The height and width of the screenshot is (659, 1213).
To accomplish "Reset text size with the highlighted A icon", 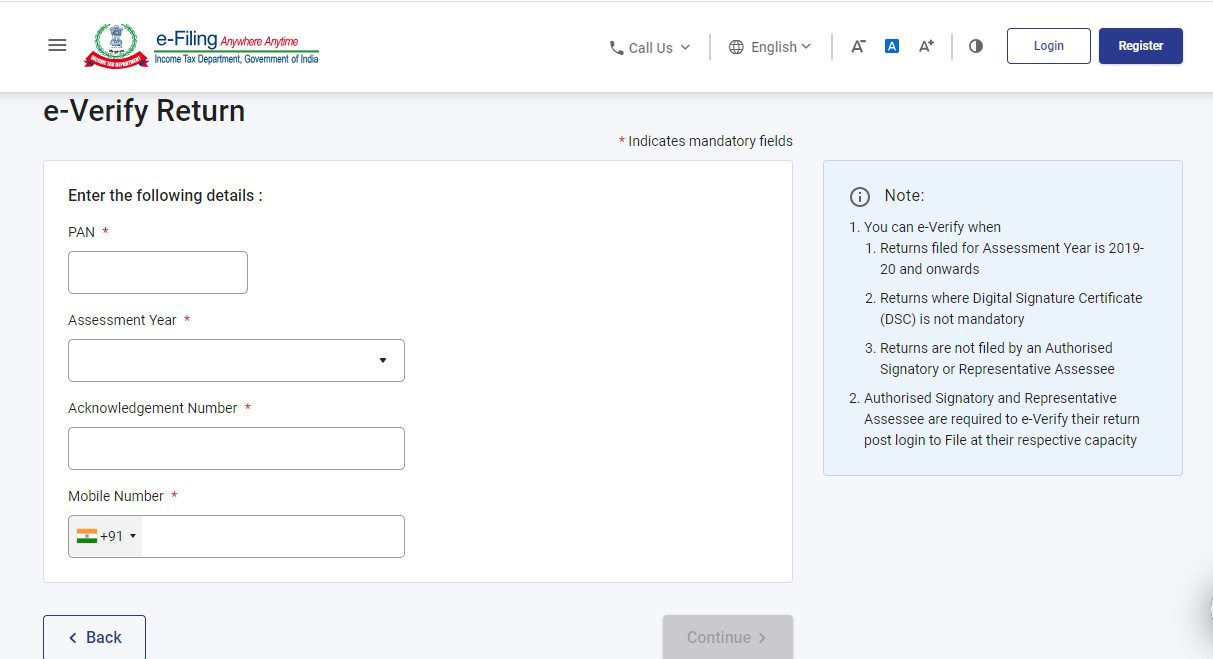I will tap(891, 44).
